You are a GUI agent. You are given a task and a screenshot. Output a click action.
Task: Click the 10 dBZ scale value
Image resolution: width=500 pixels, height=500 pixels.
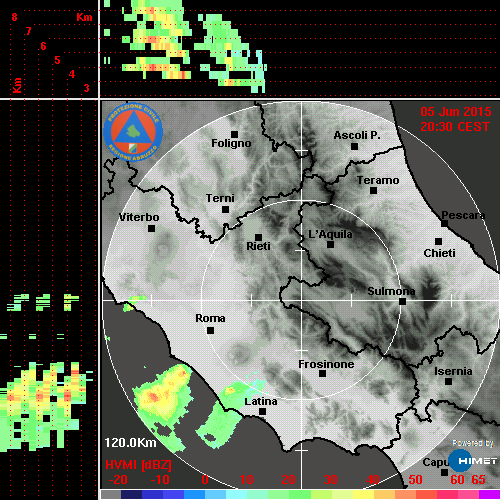[x=246, y=480]
